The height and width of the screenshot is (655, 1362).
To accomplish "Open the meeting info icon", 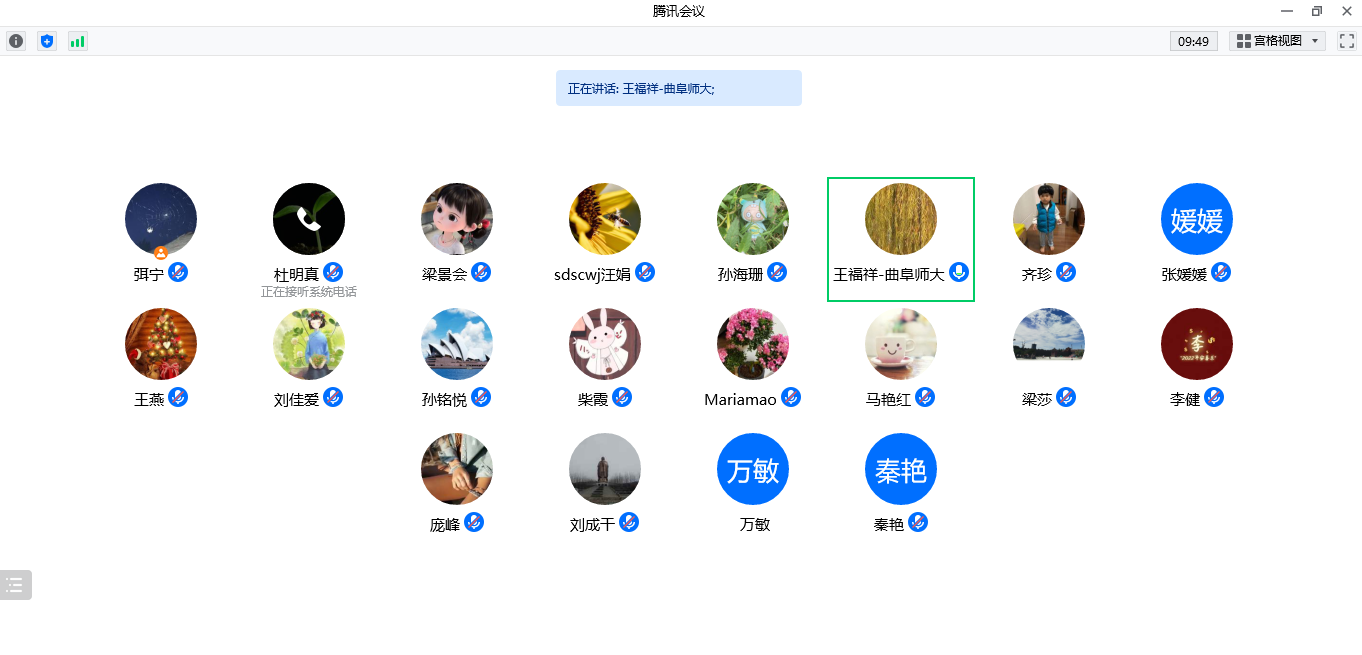I will 16,41.
